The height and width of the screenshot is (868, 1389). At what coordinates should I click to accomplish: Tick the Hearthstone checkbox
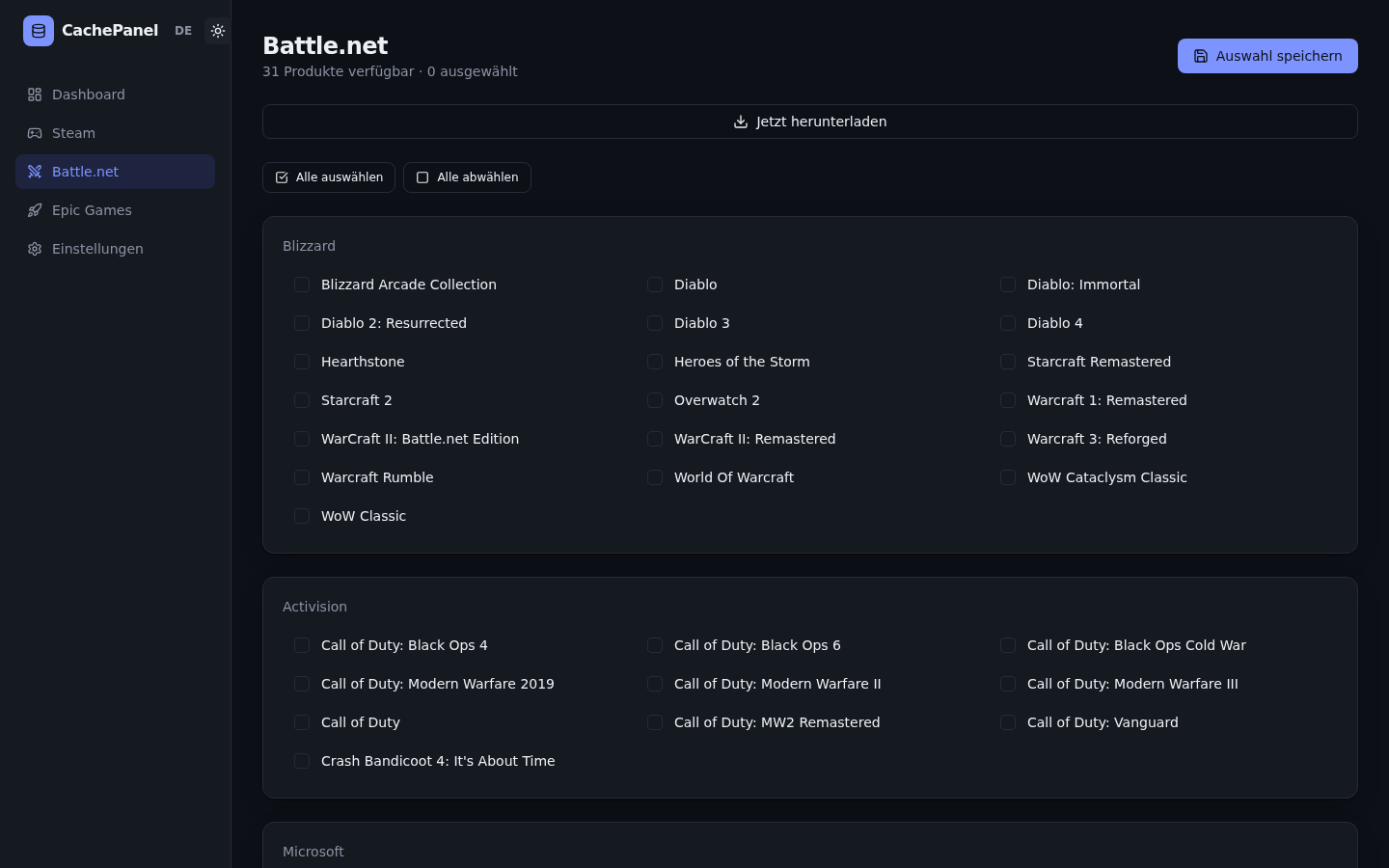(302, 362)
